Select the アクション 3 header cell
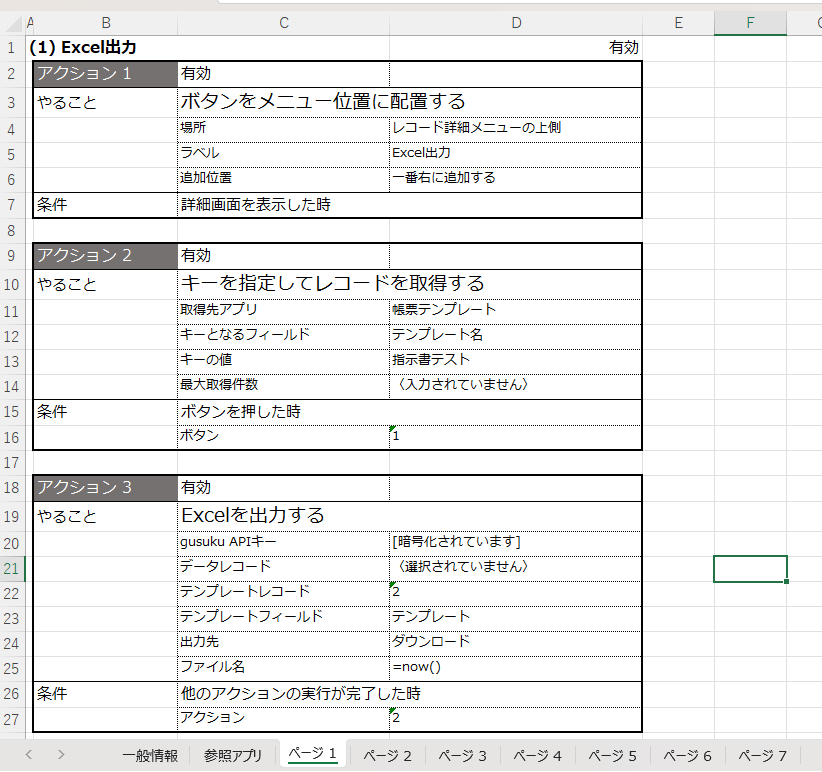 point(105,488)
